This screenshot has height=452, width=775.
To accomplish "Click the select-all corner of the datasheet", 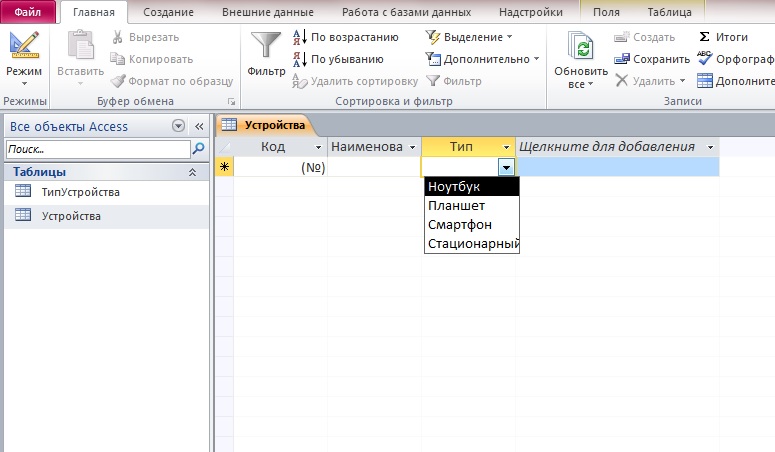I will coord(224,147).
